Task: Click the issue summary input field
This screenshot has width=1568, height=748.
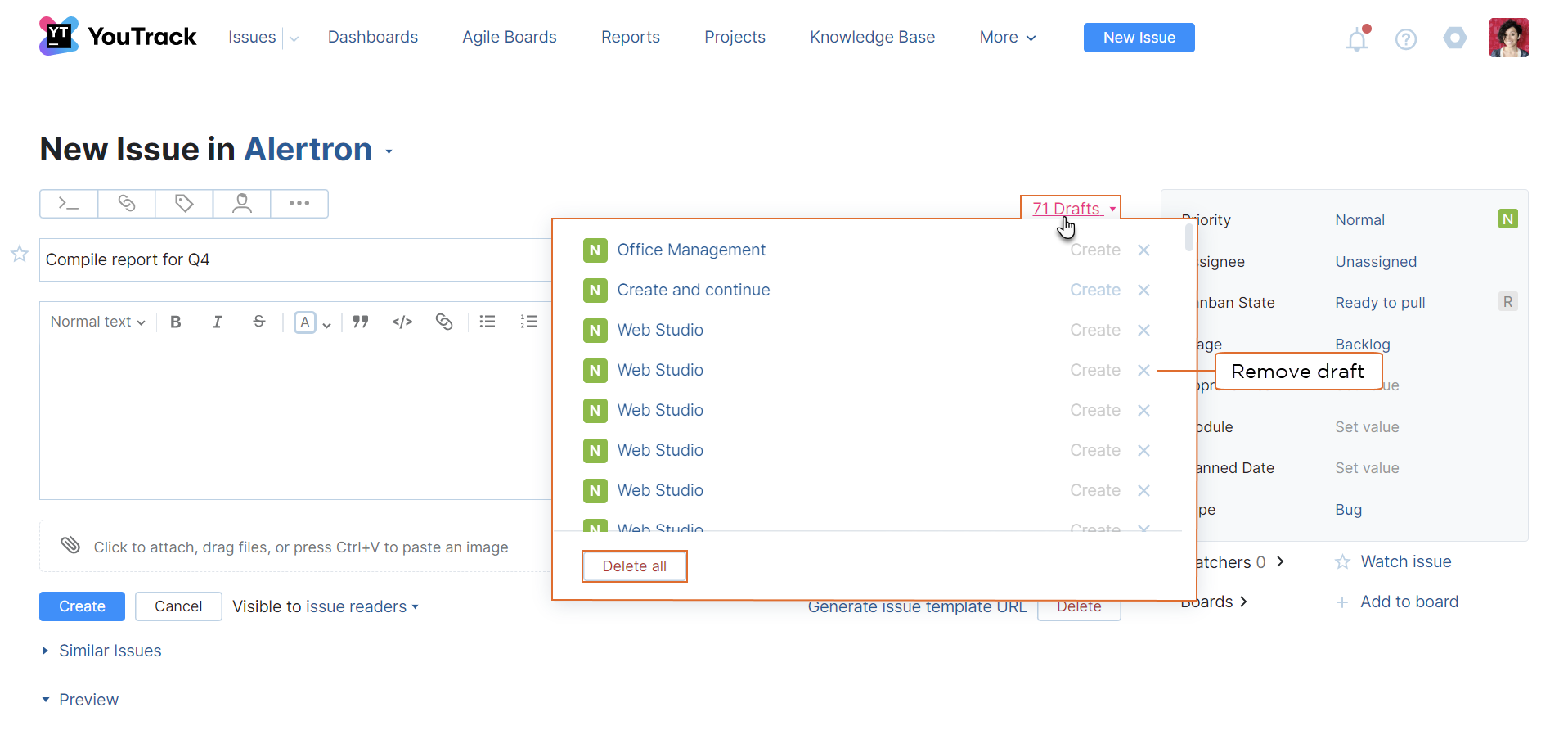Action: coord(294,259)
